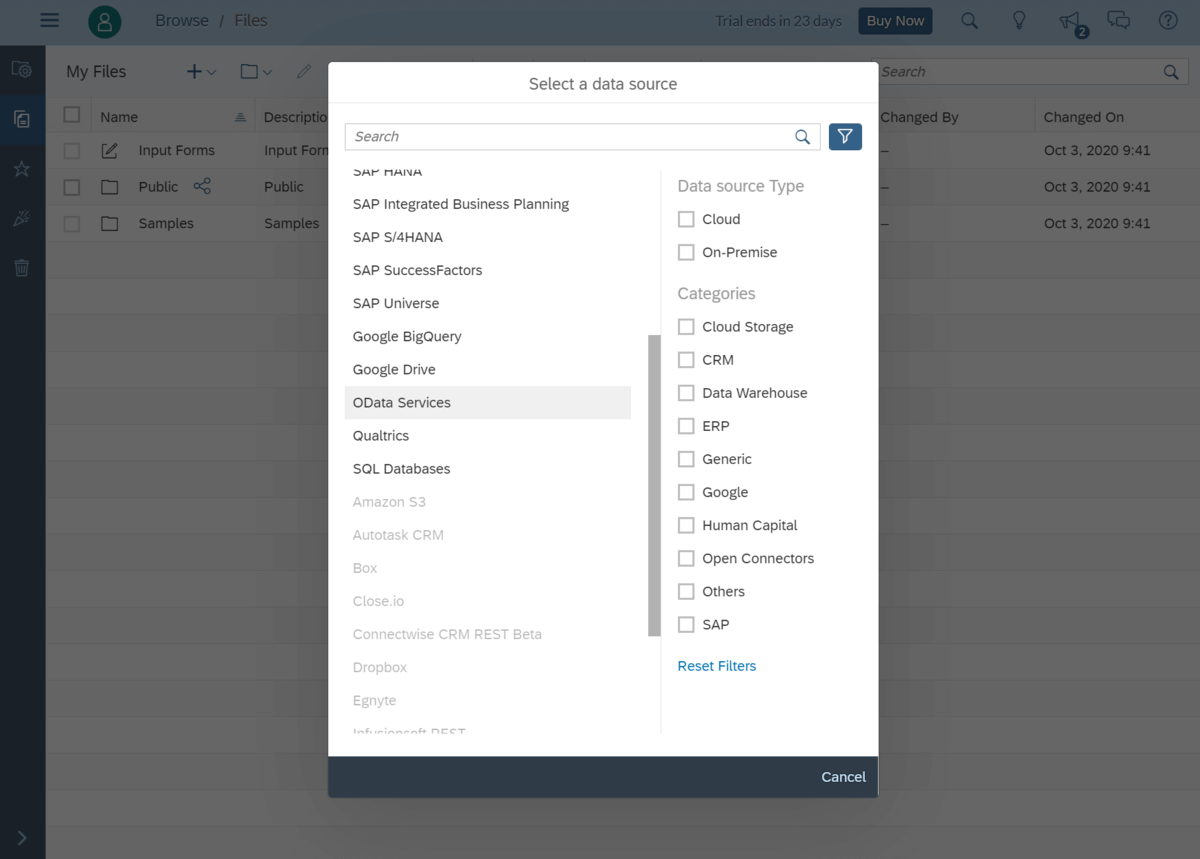Check the CRM category
This screenshot has width=1200, height=859.
tap(686, 359)
